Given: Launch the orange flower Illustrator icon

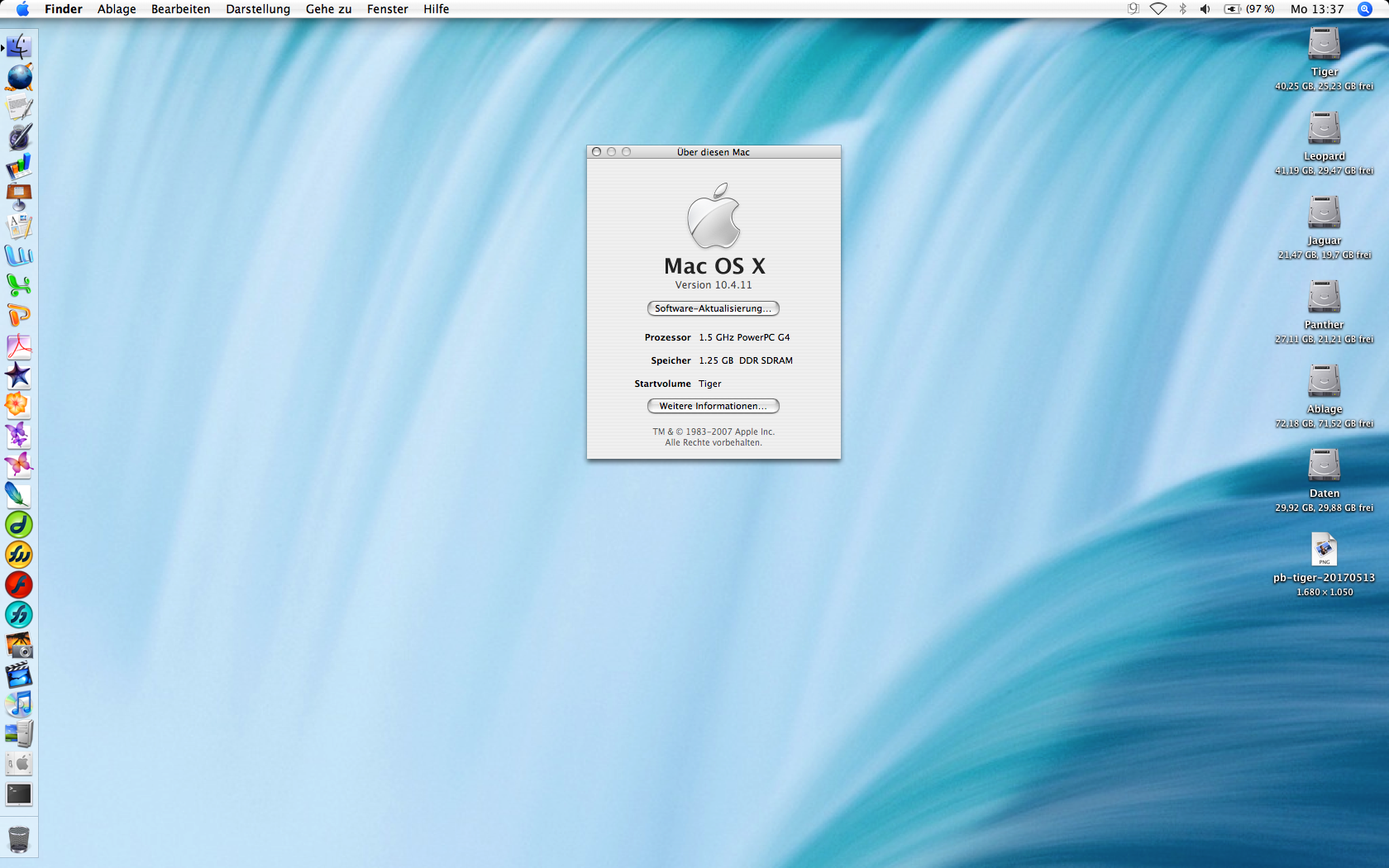Looking at the screenshot, I should [x=19, y=405].
